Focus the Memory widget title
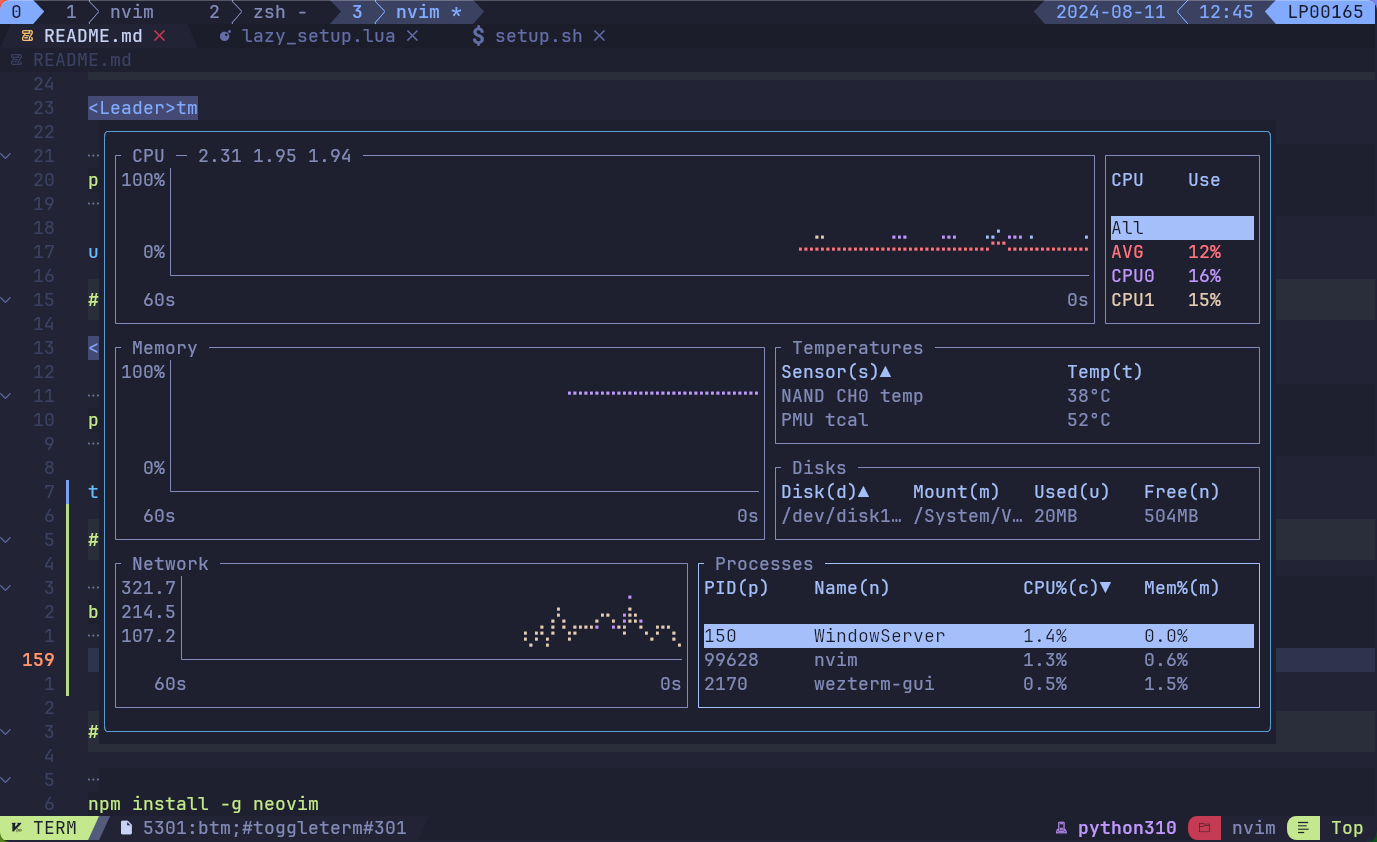1377x842 pixels. [x=164, y=348]
